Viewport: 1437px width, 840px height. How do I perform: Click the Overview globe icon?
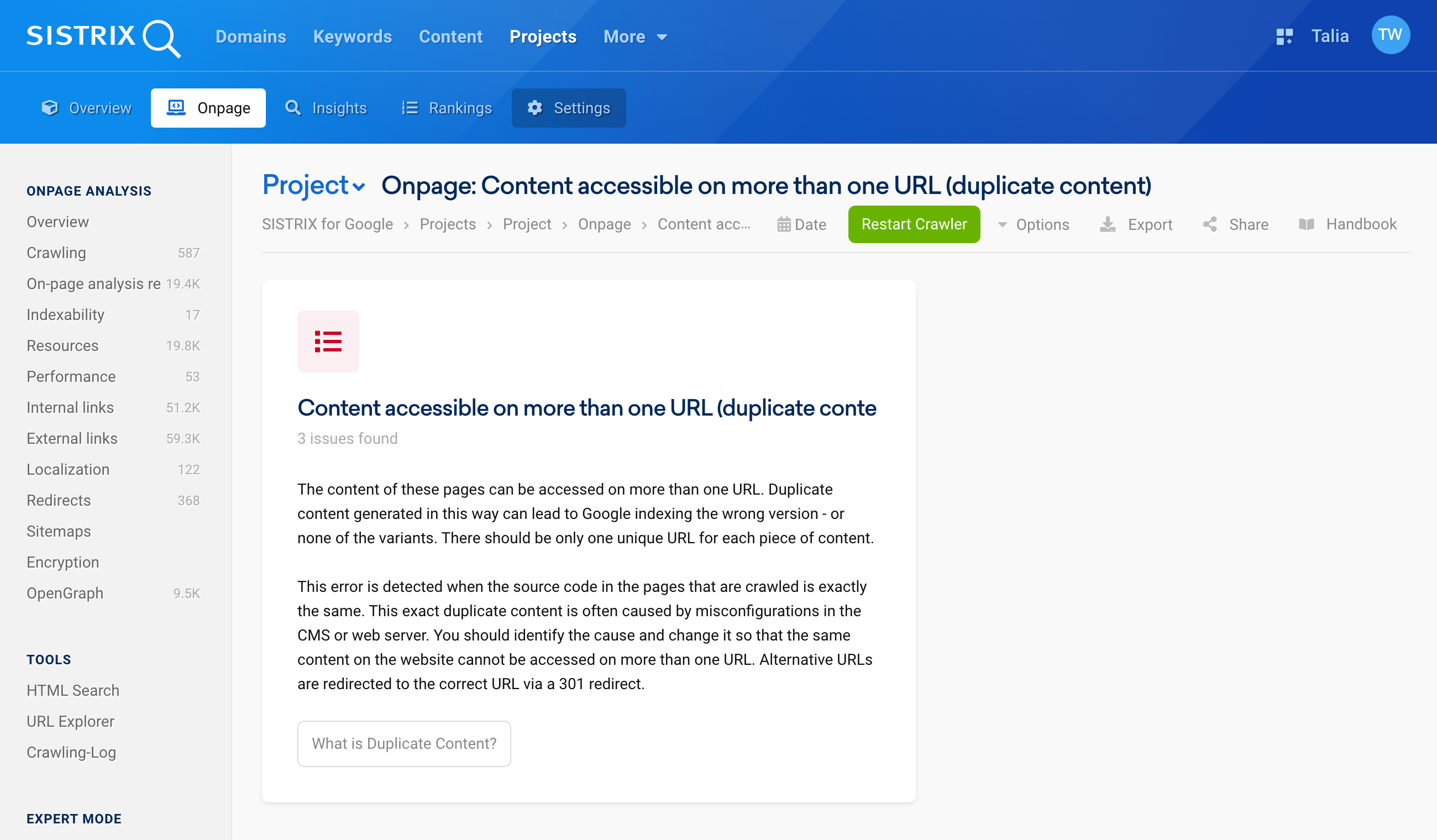pos(49,107)
